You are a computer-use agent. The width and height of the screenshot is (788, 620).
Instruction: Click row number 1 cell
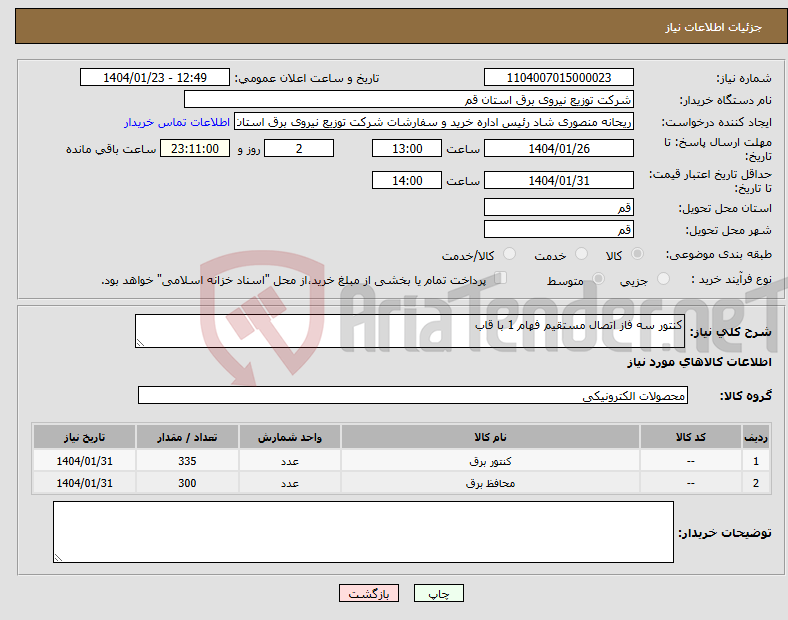click(755, 461)
